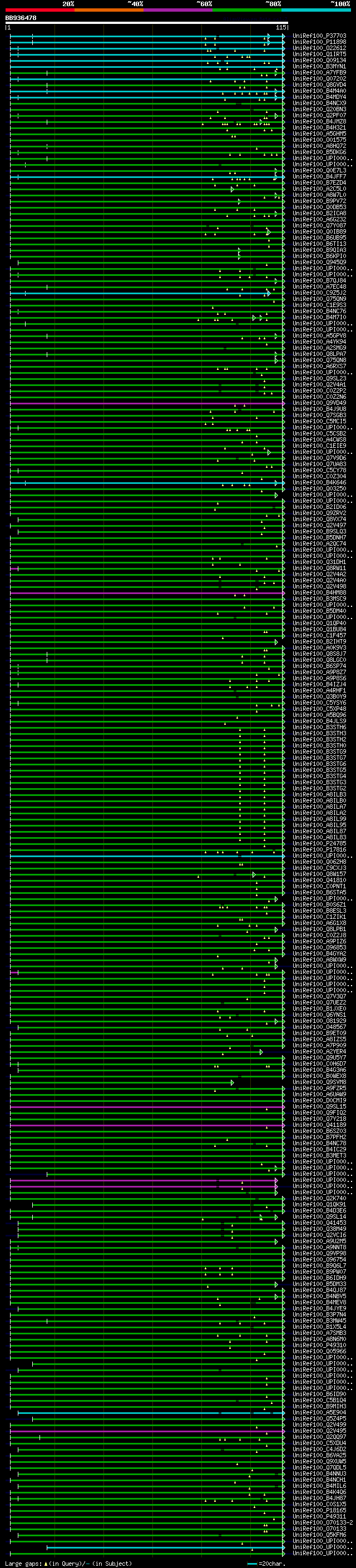Click the UniRef100_Q7Y087 entry
Viewport: 356px width, 1568px height.
click(319, 225)
